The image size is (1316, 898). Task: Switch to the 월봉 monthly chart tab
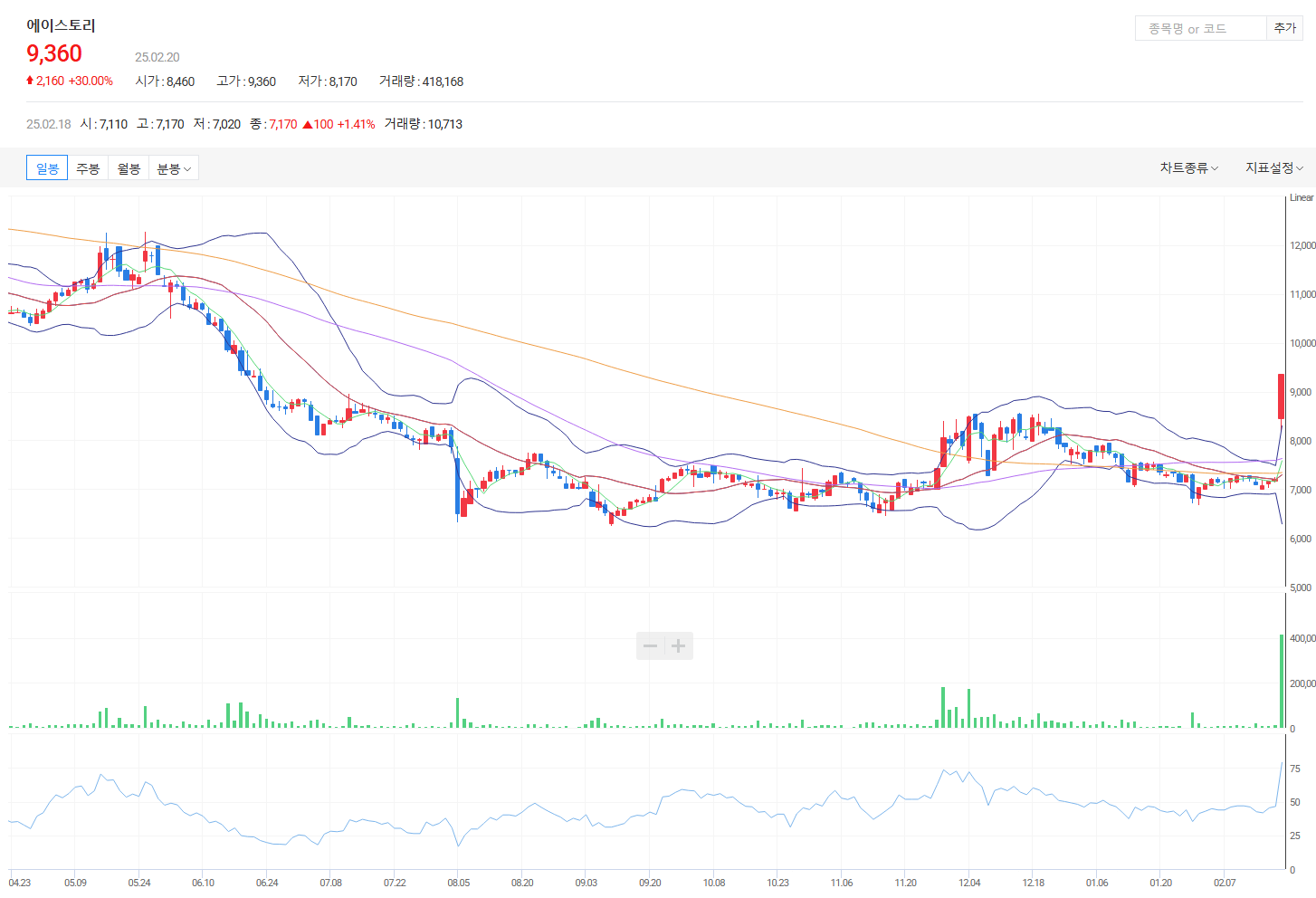point(129,168)
